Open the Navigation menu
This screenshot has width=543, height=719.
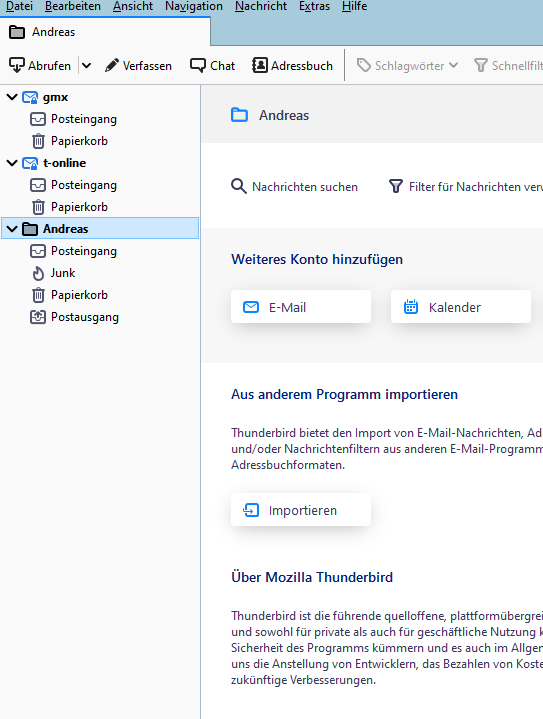[194, 6]
